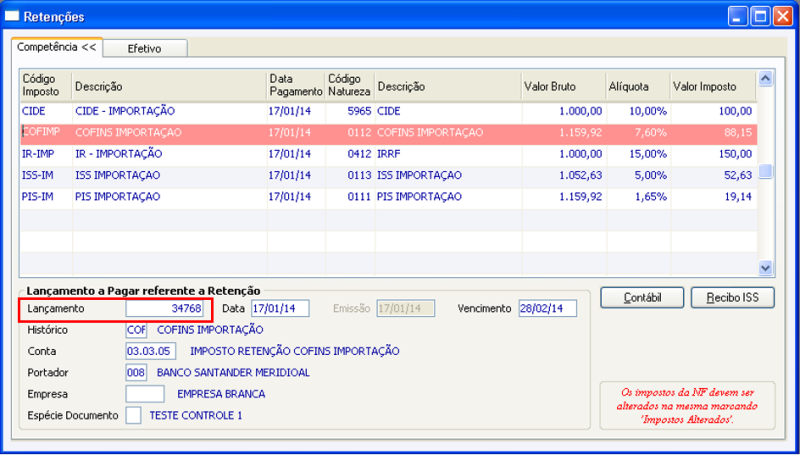Screen dimensions: 800x455
Task: Click the empty Empresa code field
Action: [145, 394]
